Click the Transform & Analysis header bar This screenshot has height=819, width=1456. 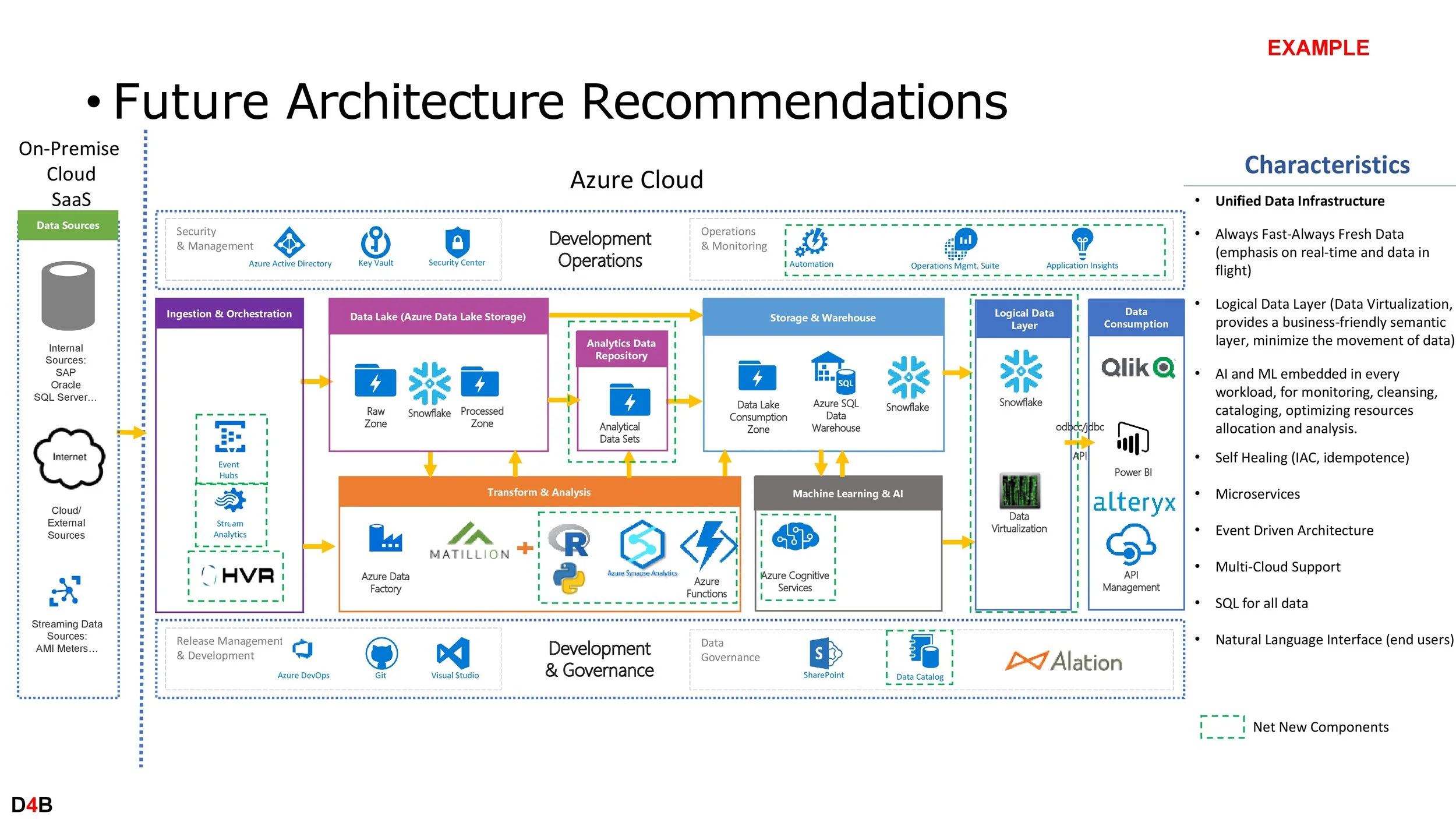pos(539,492)
